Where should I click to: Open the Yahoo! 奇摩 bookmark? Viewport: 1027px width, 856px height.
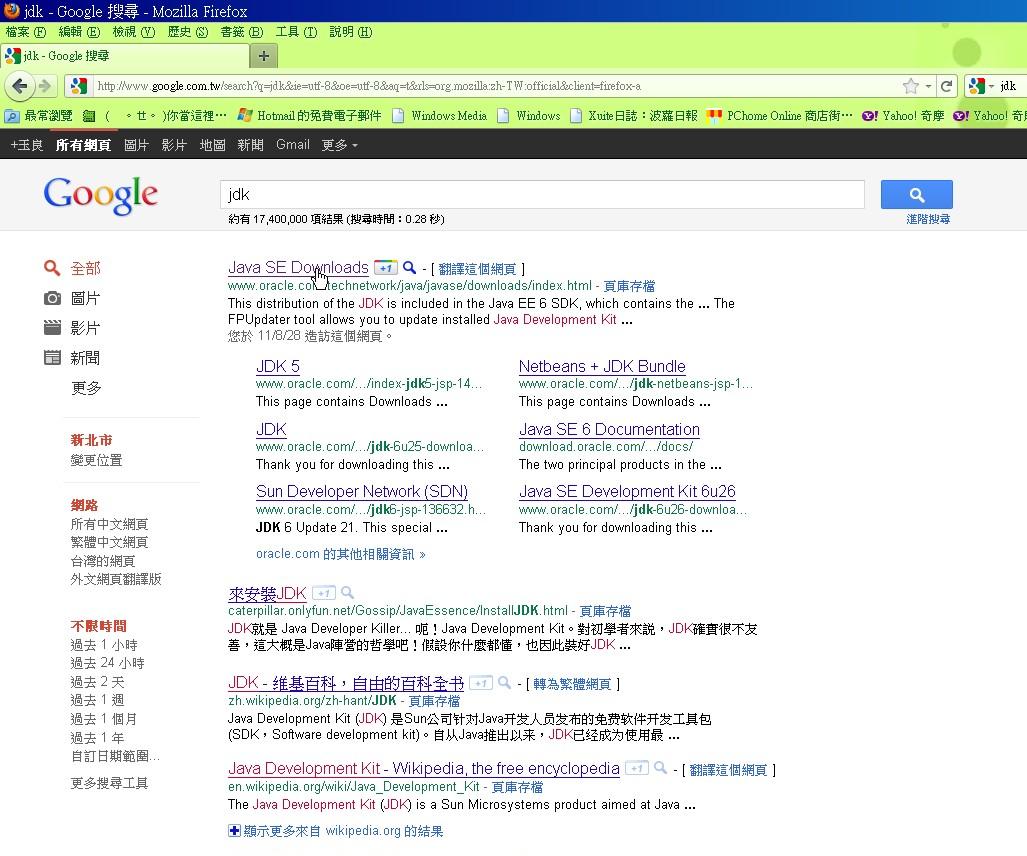coord(903,116)
